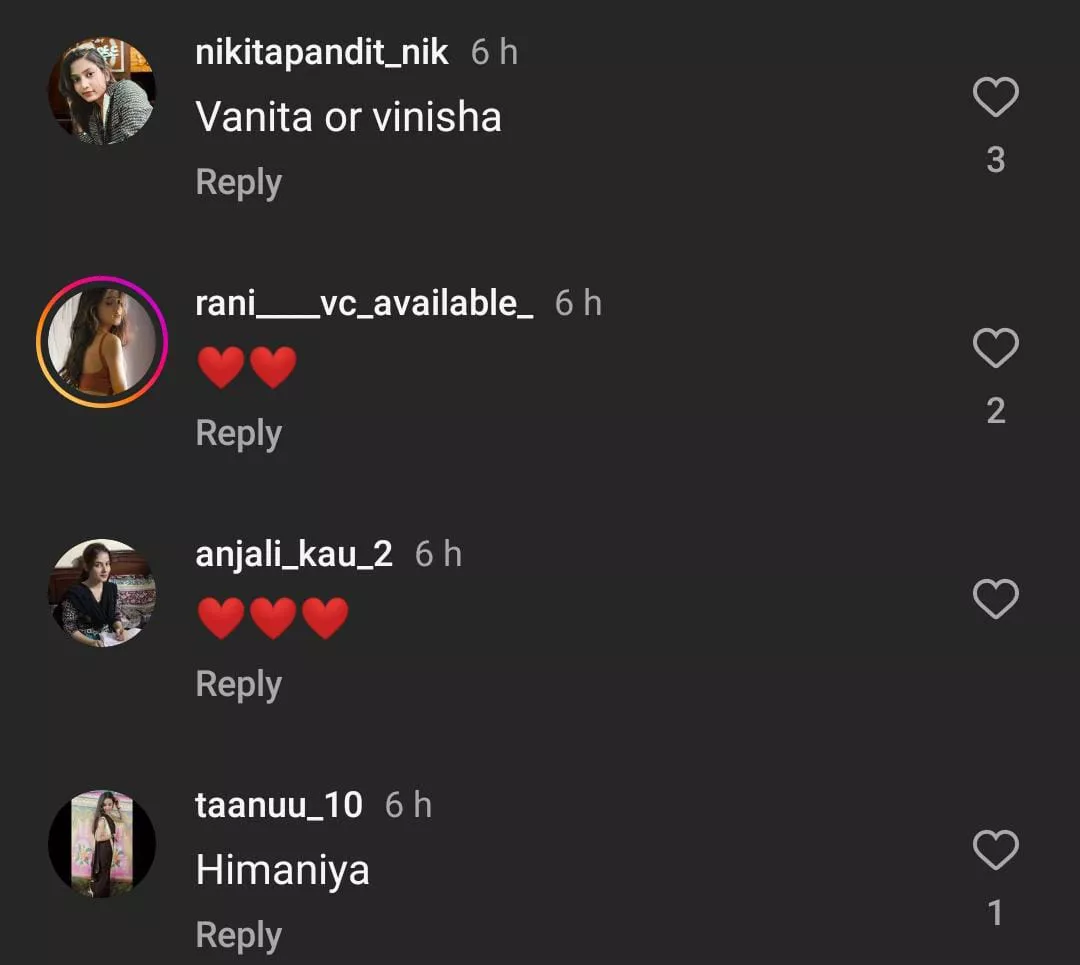
Task: Tap the heart on anjali_kau_2's comment
Action: click(x=995, y=599)
